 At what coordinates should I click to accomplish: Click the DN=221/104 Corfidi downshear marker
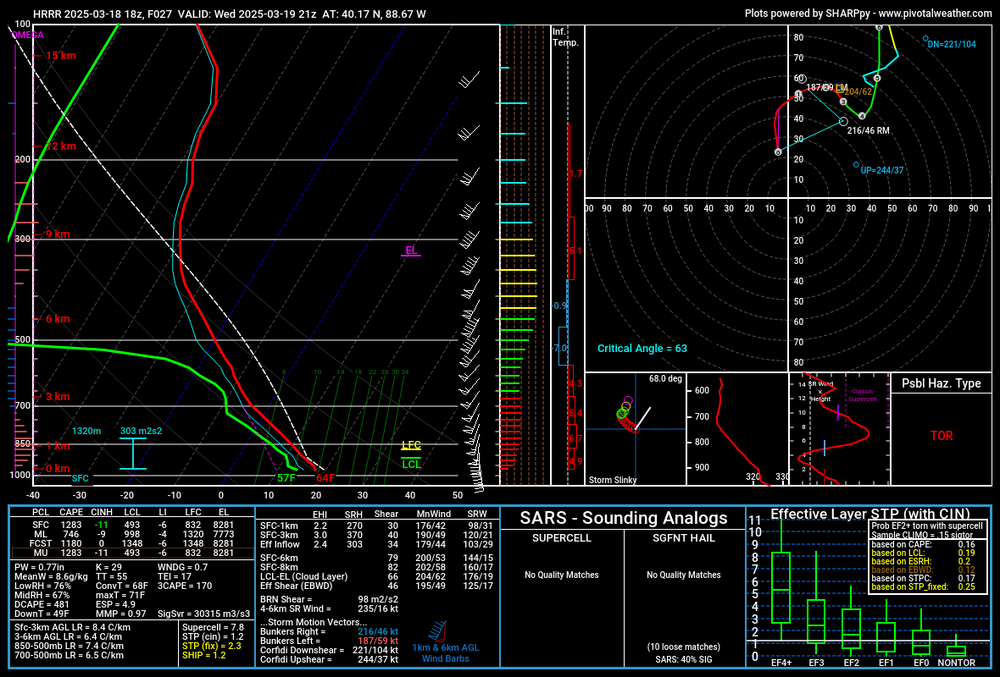pos(925,43)
